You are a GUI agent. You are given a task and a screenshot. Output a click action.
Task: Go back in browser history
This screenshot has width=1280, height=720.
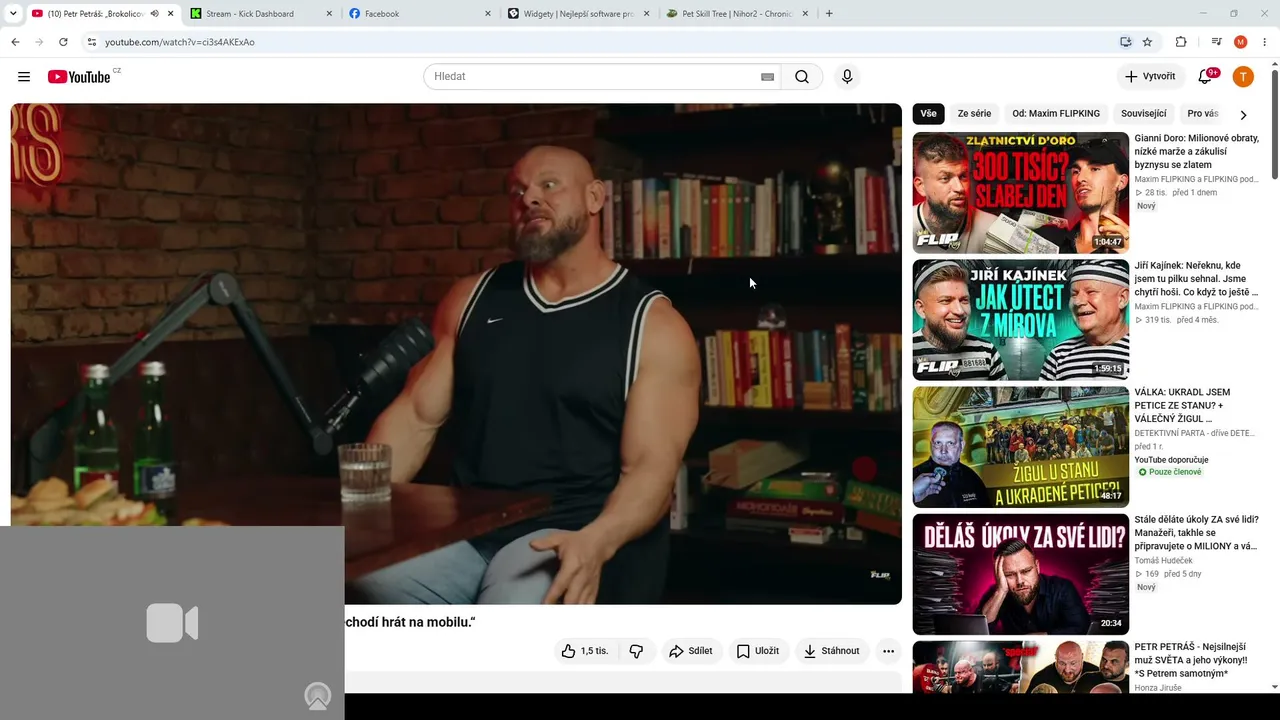click(x=15, y=42)
